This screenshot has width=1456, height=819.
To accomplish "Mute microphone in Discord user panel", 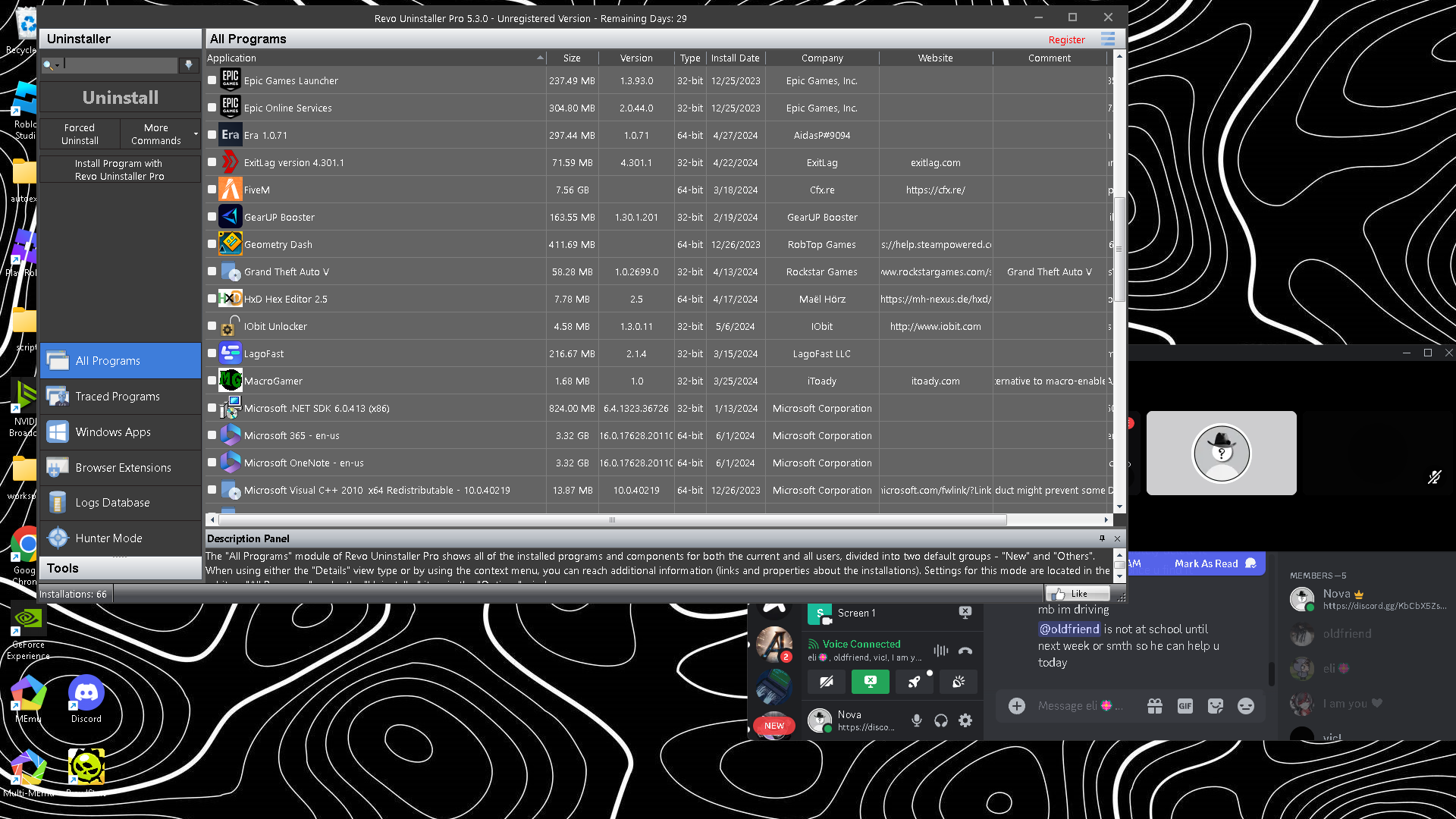I will [916, 720].
